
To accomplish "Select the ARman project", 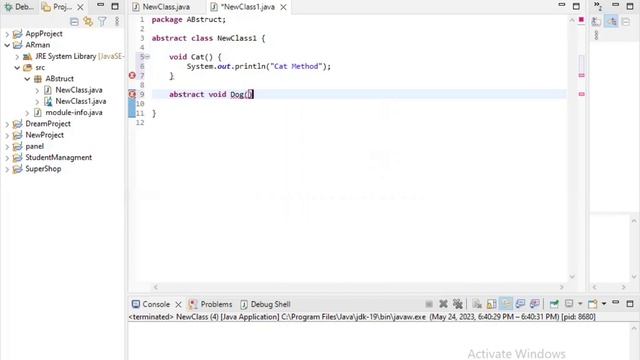I will tap(38, 45).
